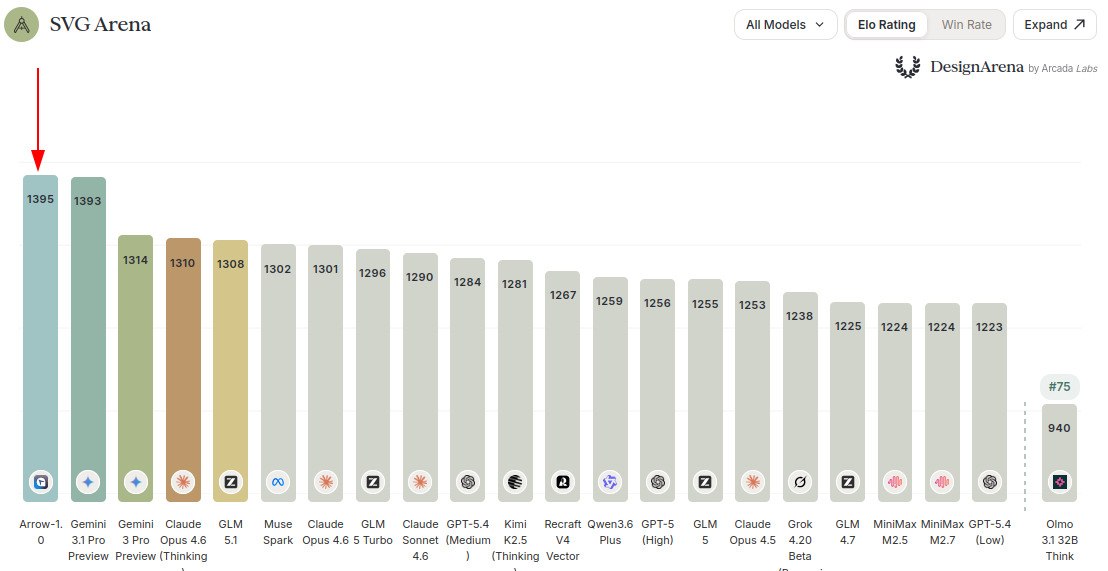Select the Elo Rating view

[886, 25]
